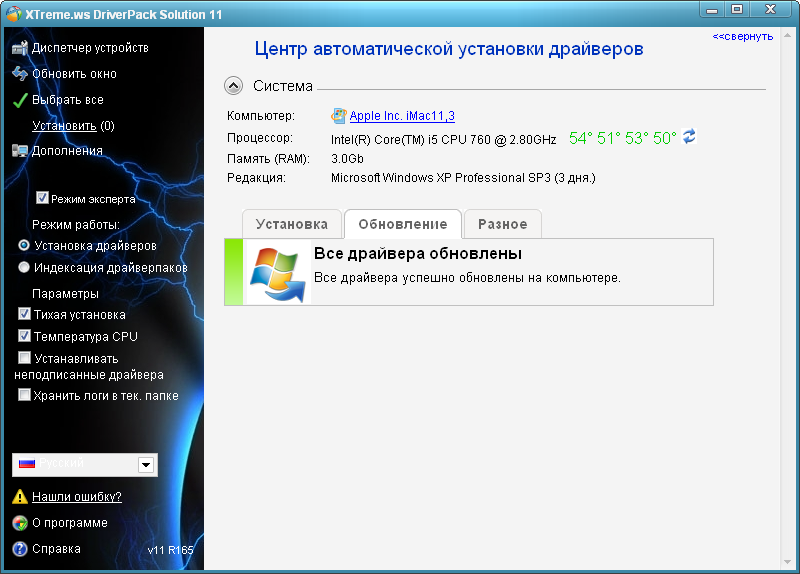800x574 pixels.
Task: Click the Установить (0) link
Action: tap(73, 126)
